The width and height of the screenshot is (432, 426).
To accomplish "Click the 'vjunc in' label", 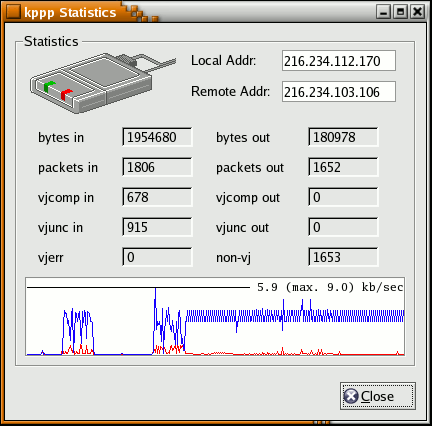I will [x=60, y=228].
